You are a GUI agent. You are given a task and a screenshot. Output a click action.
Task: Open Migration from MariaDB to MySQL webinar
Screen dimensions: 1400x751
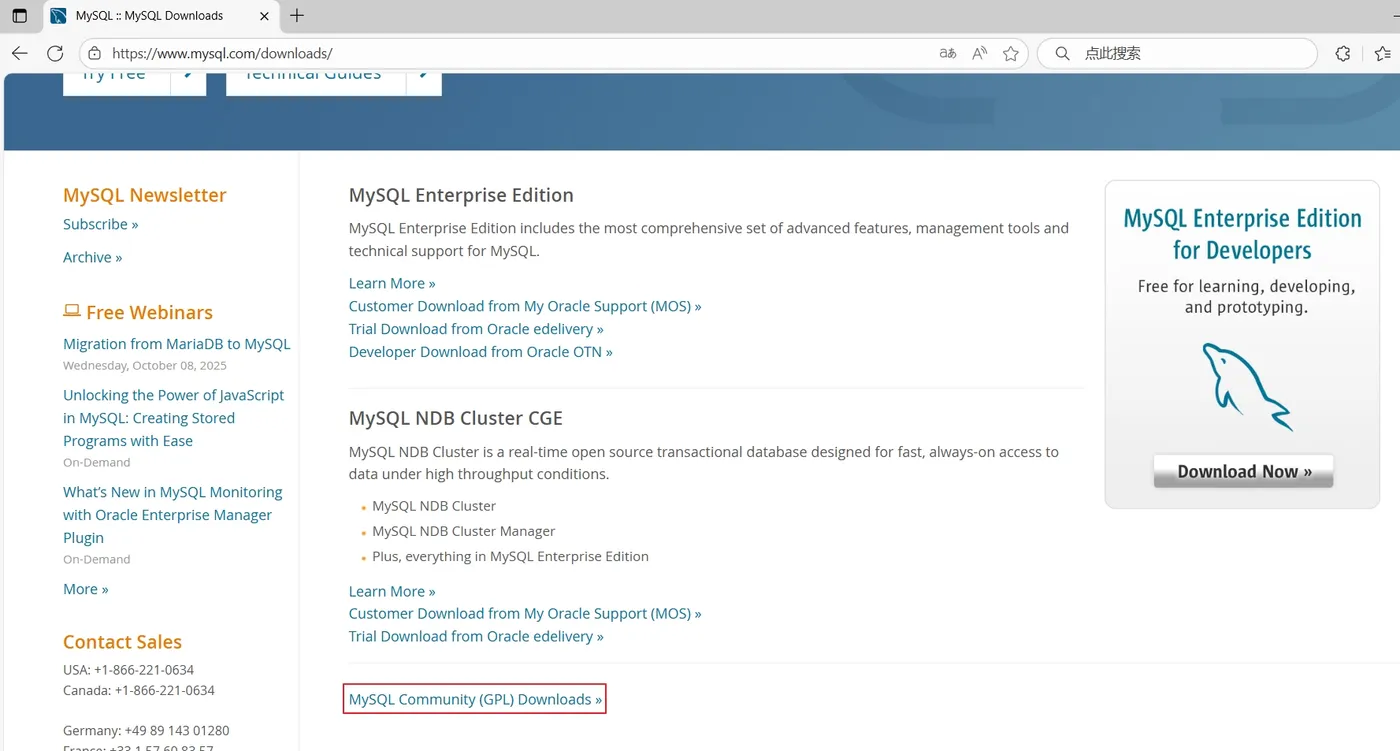click(x=177, y=344)
